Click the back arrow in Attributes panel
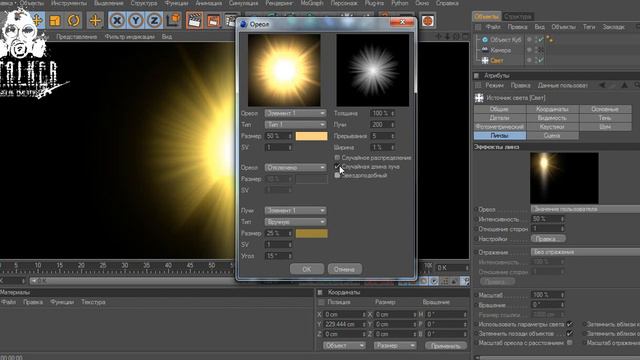This screenshot has width=640, height=360. coord(602,85)
